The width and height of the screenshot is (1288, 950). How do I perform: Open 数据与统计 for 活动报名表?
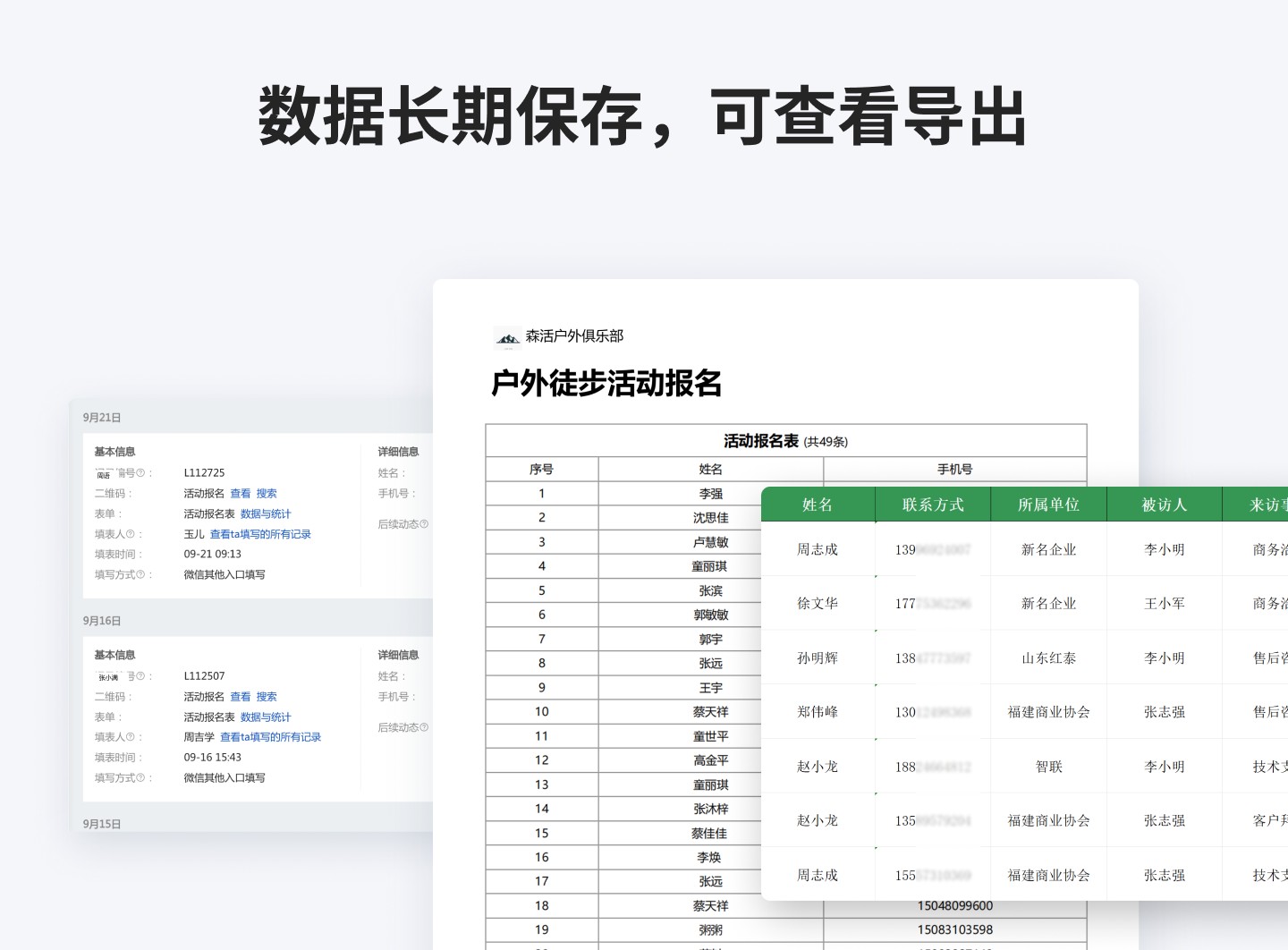tap(263, 514)
